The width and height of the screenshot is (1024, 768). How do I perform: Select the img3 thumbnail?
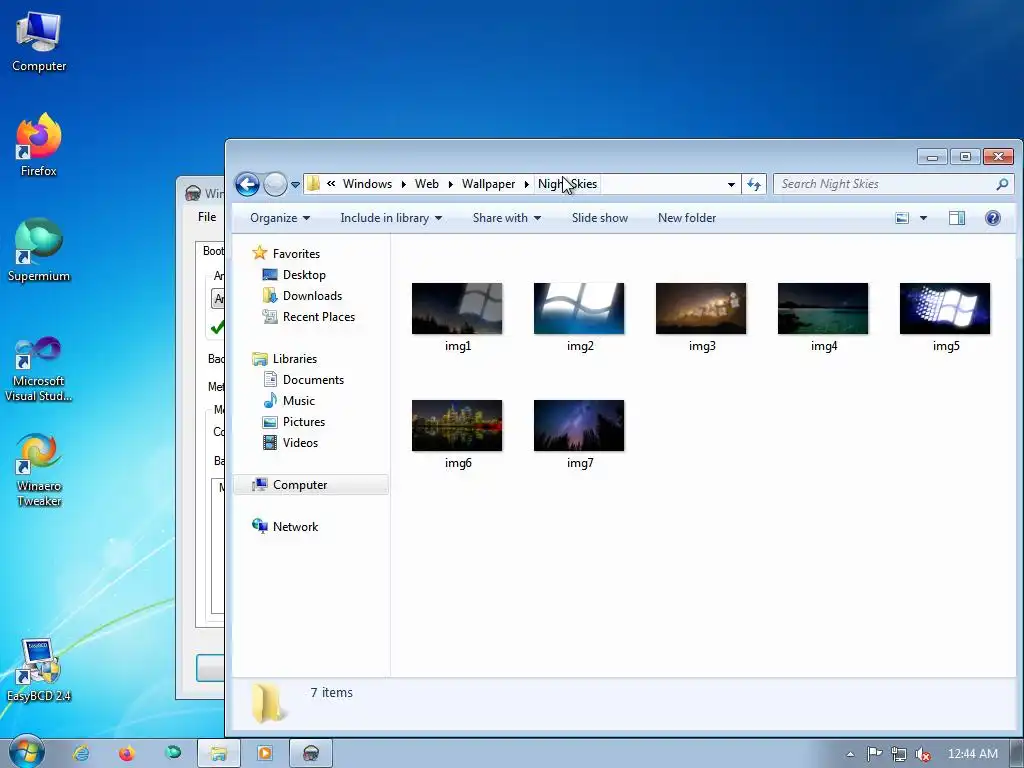[x=701, y=308]
